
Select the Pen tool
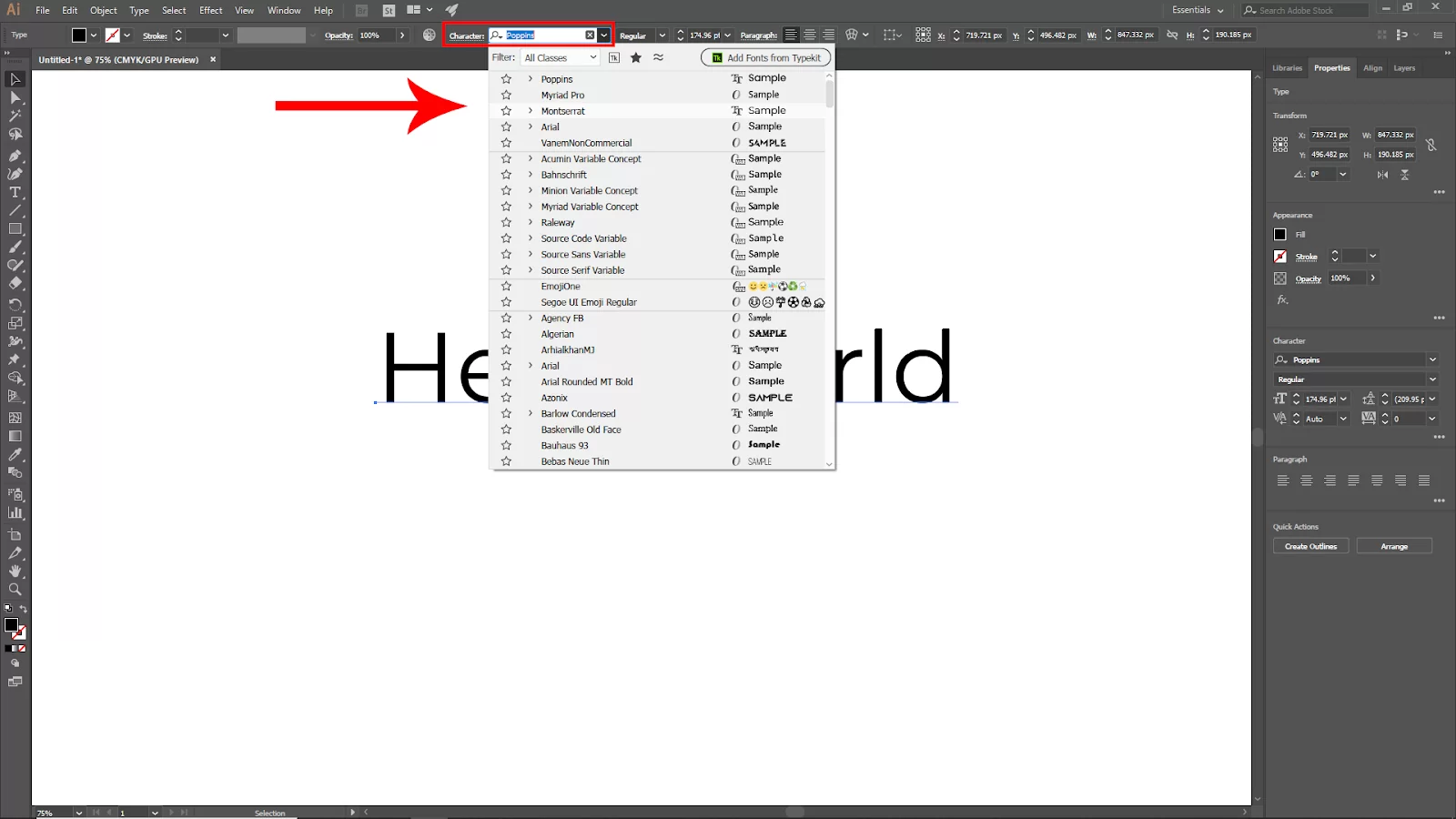15,156
